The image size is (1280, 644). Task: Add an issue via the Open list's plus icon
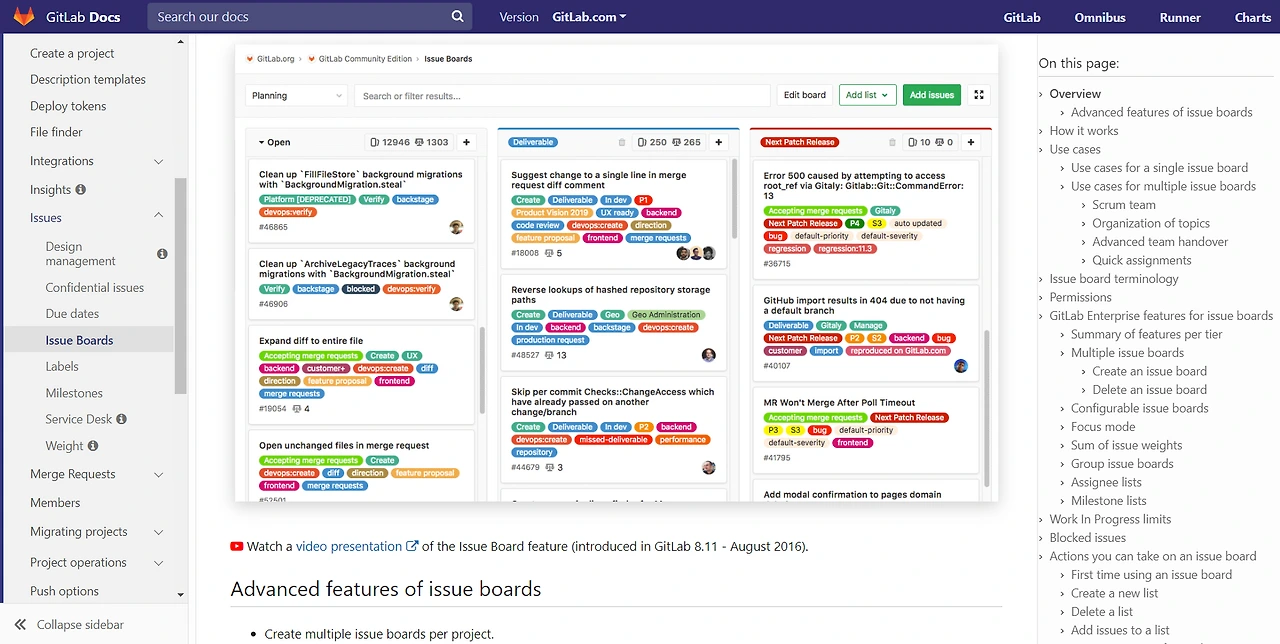click(x=466, y=142)
